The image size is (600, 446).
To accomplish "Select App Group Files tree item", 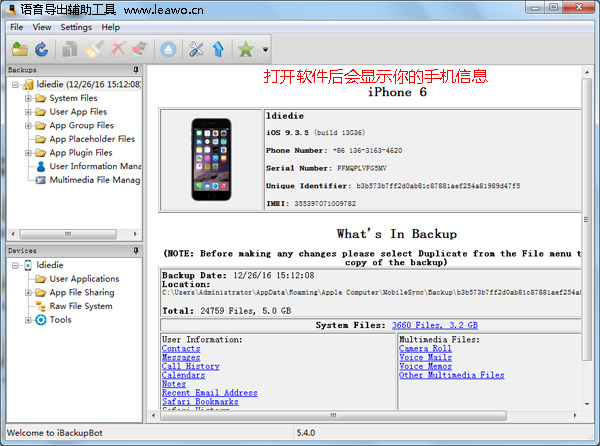I will pos(82,125).
